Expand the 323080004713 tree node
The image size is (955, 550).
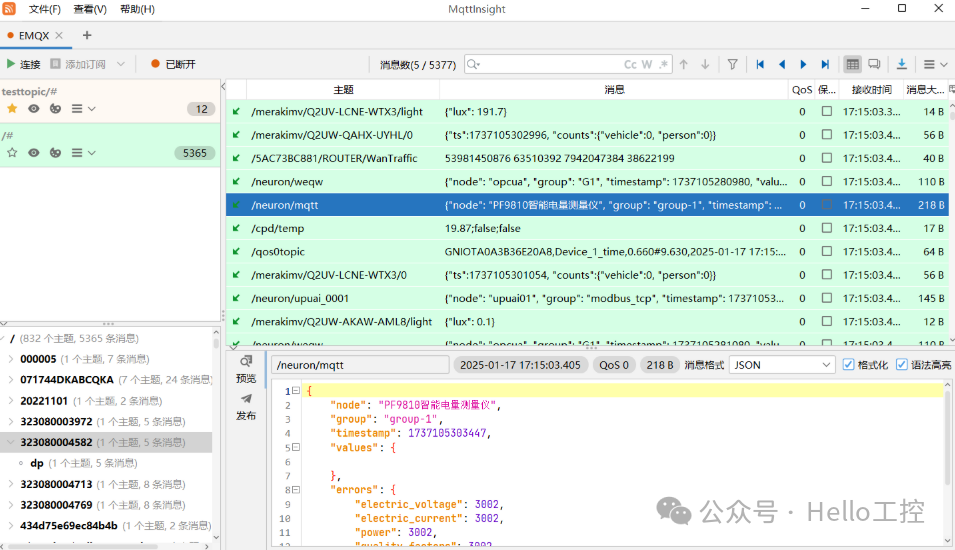click(x=10, y=484)
